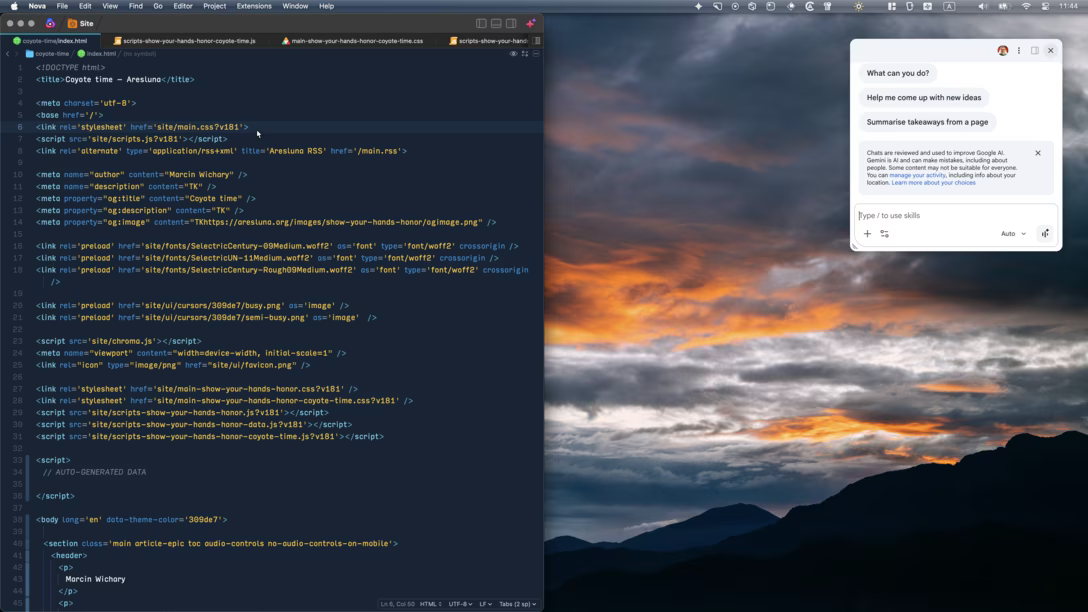Click the pink sparkle assistant icon
This screenshot has height=612, width=1088.
click(x=531, y=24)
